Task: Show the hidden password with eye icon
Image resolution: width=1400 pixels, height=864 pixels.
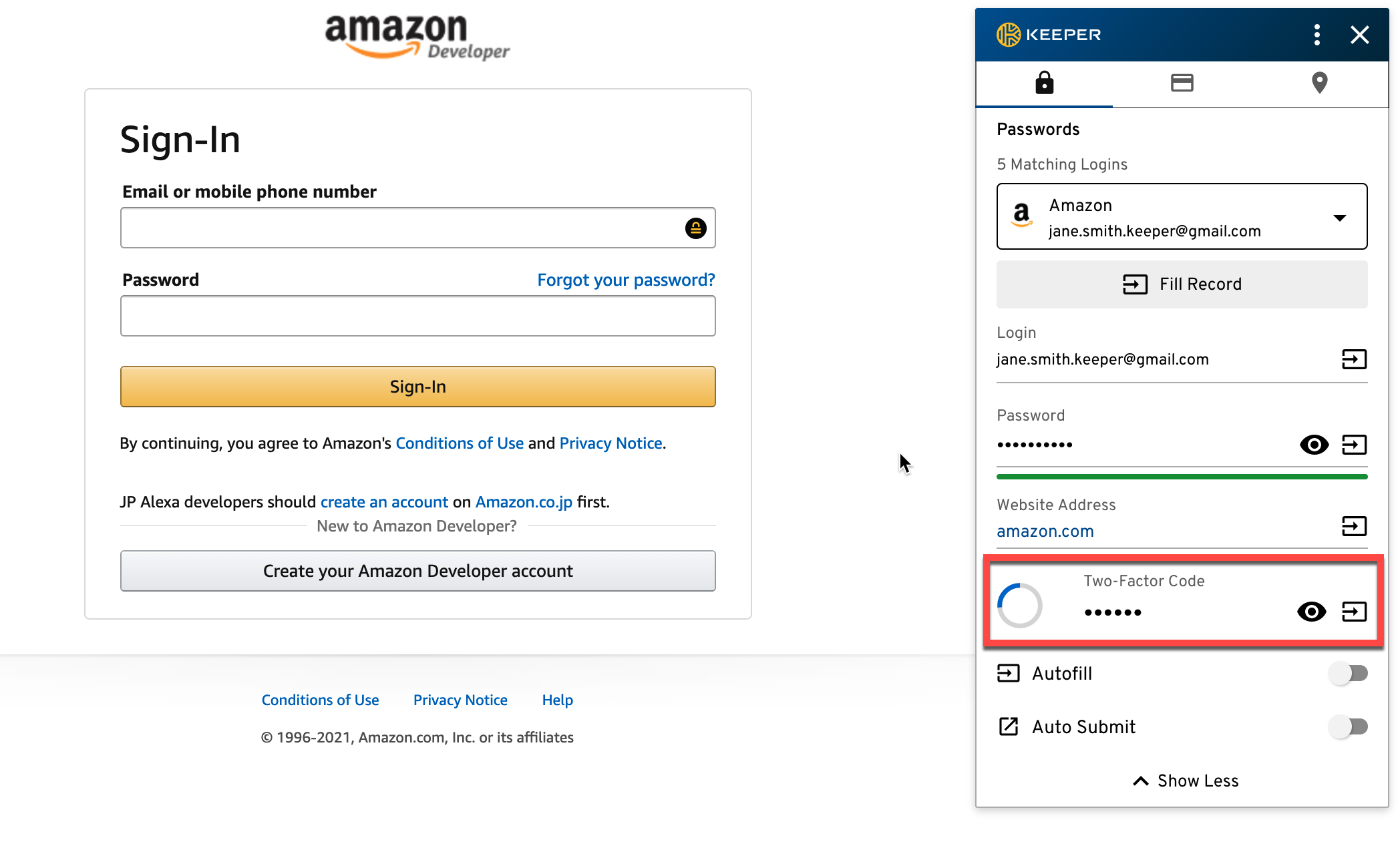Action: [1314, 445]
